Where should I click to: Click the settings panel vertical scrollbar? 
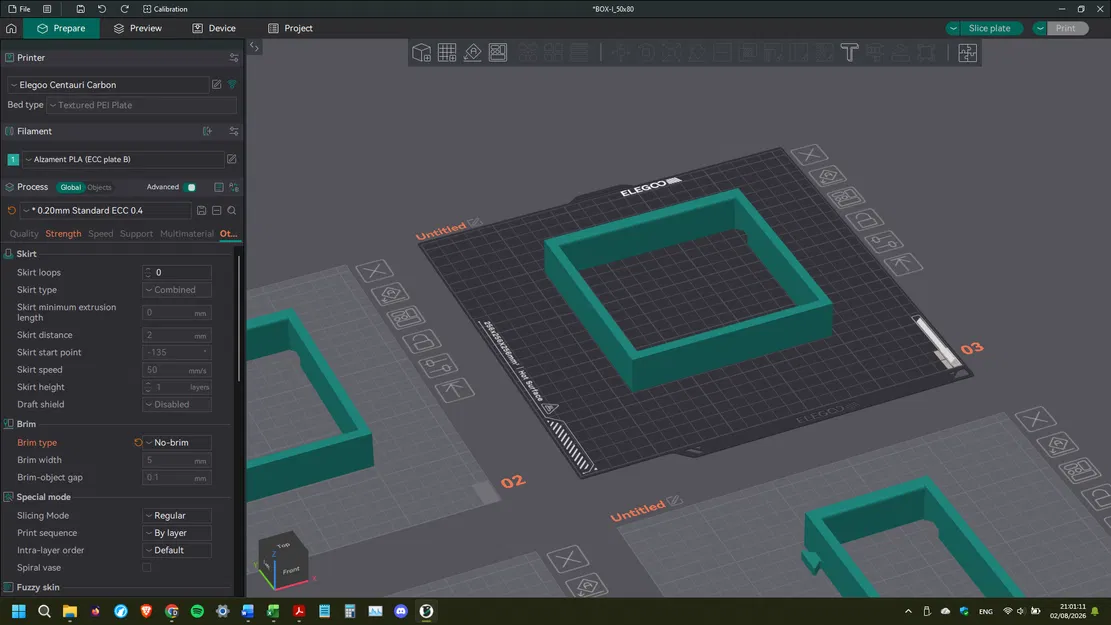pos(239,319)
